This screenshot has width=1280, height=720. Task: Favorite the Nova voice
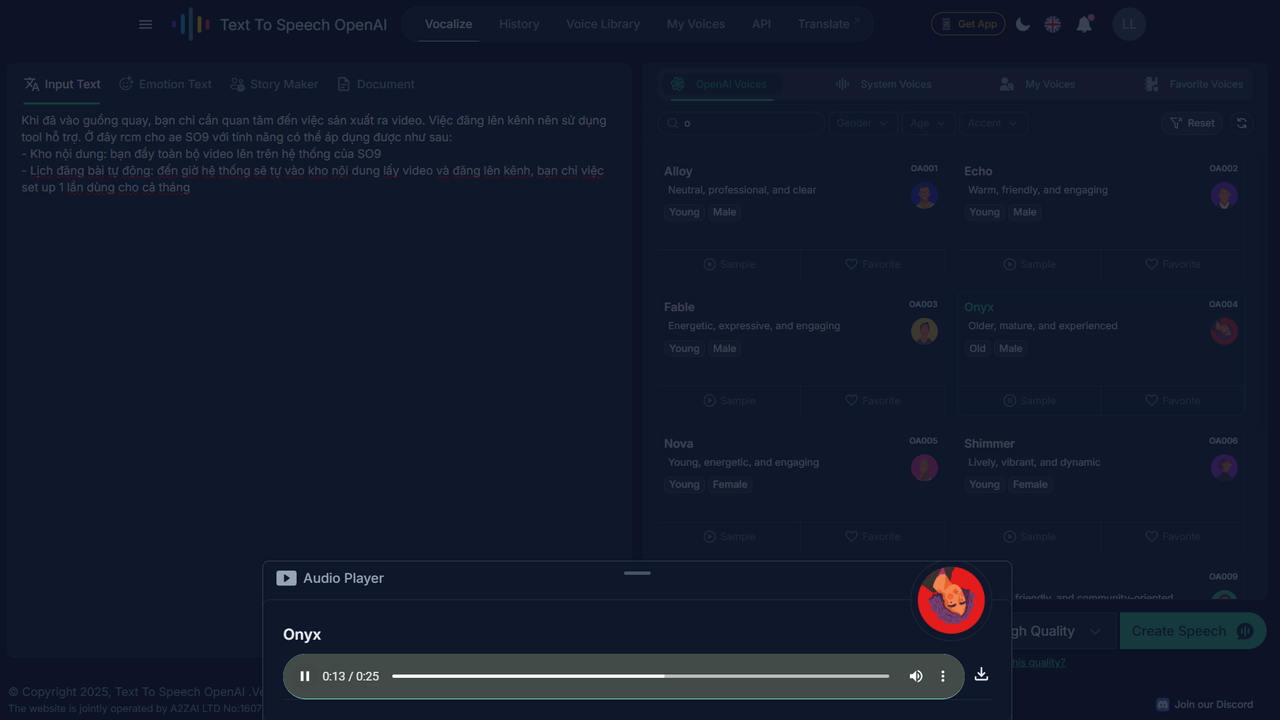[x=873, y=536]
